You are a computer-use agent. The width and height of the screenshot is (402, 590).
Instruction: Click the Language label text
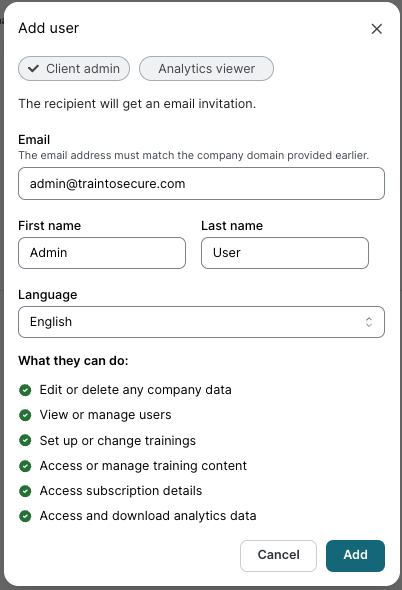tap(48, 295)
